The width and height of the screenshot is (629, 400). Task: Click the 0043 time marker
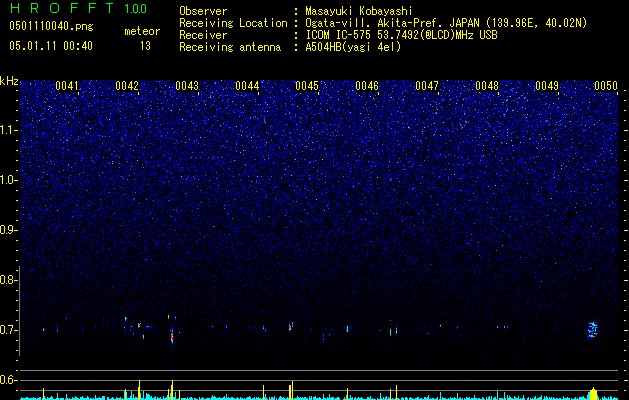click(187, 86)
